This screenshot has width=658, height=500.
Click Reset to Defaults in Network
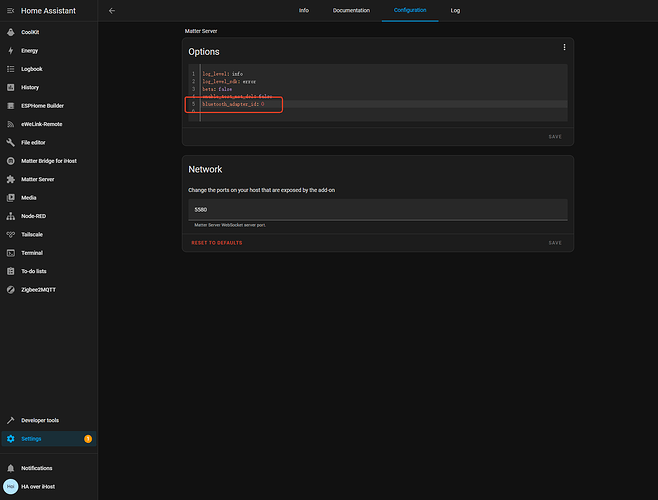click(217, 243)
